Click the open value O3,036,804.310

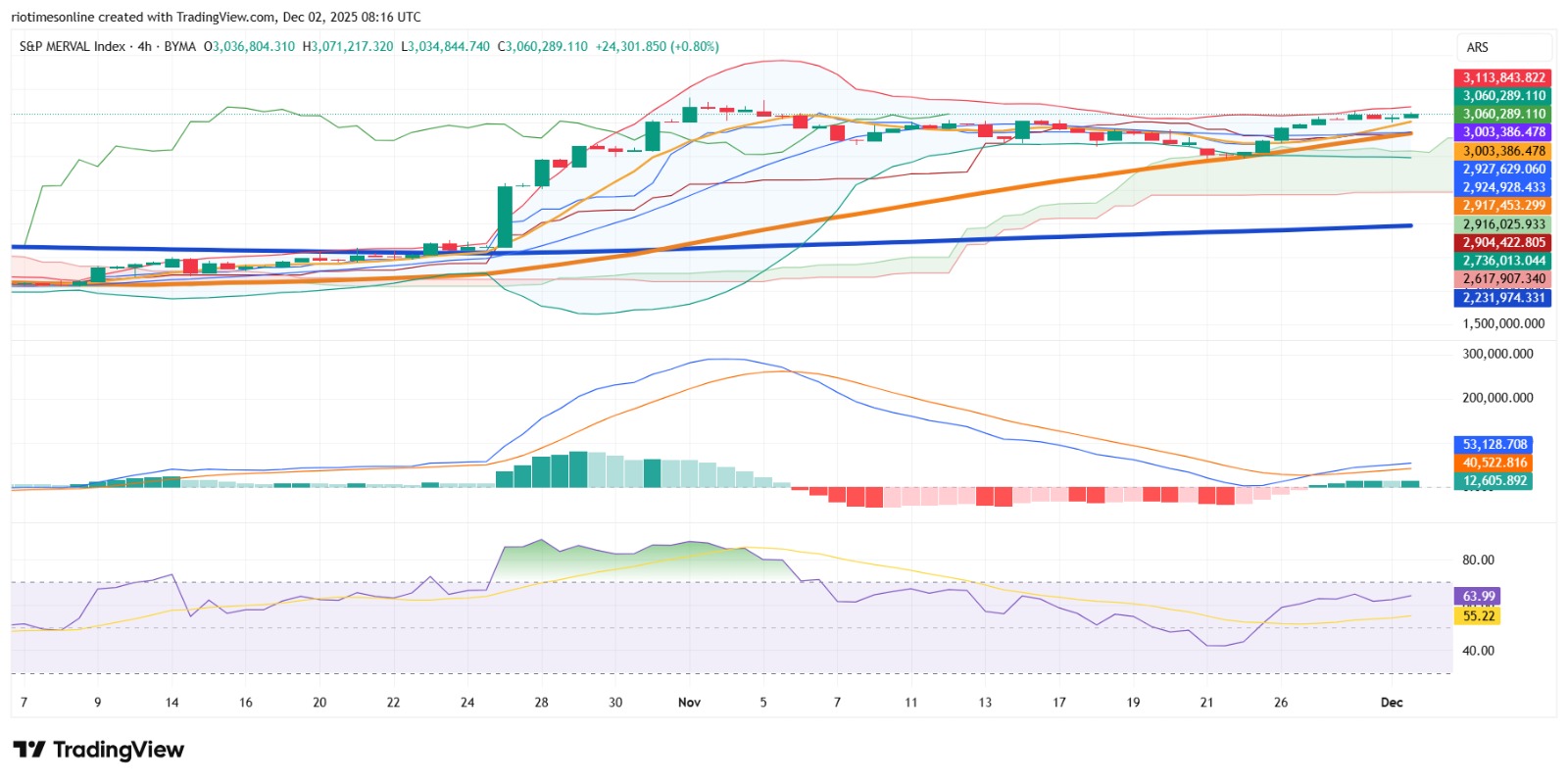click(249, 46)
